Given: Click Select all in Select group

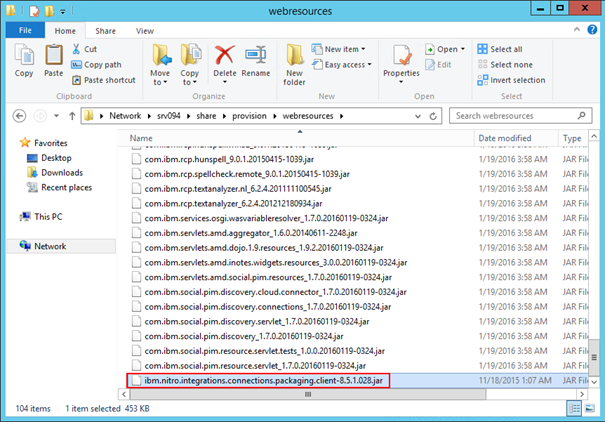Looking at the screenshot, I should (506, 49).
